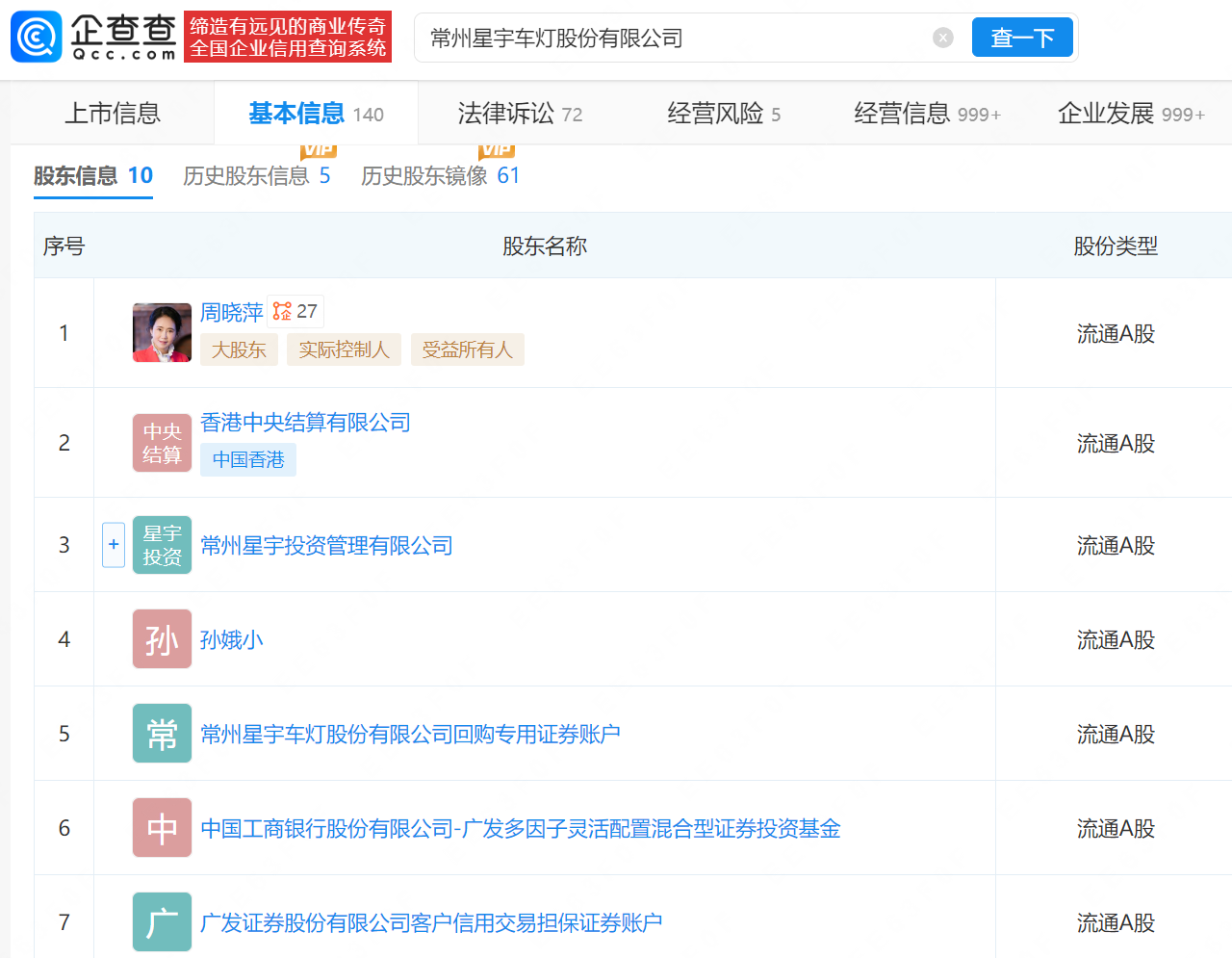Screen dimensions: 1232x958
Task: Click 流通A股 in 孙娥小's row
Action: tap(1116, 640)
